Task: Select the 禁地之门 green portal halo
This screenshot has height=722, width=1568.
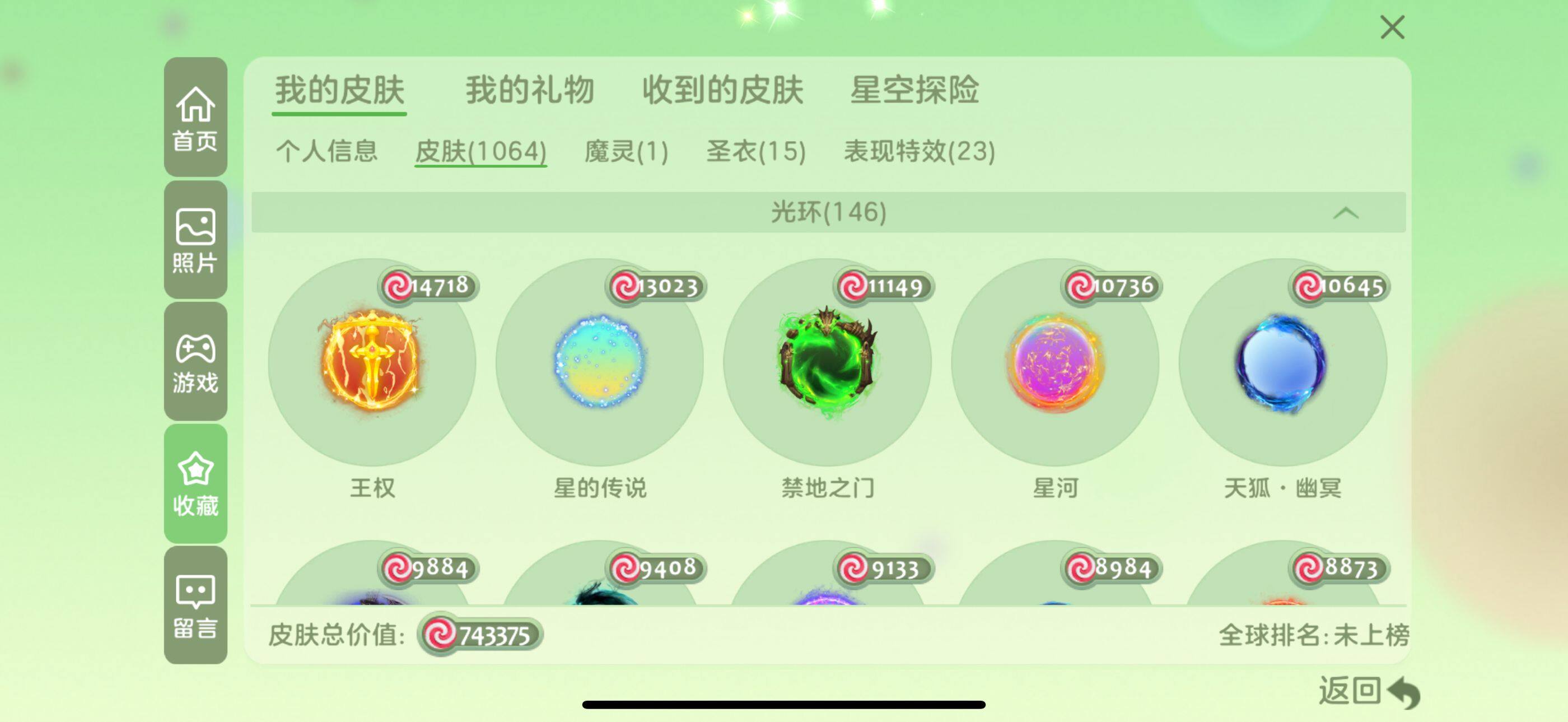Action: pyautogui.click(x=827, y=362)
